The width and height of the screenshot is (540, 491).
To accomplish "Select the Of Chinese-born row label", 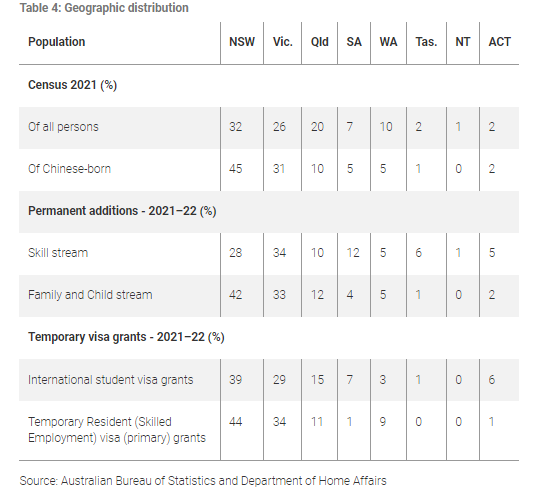I will (69, 169).
